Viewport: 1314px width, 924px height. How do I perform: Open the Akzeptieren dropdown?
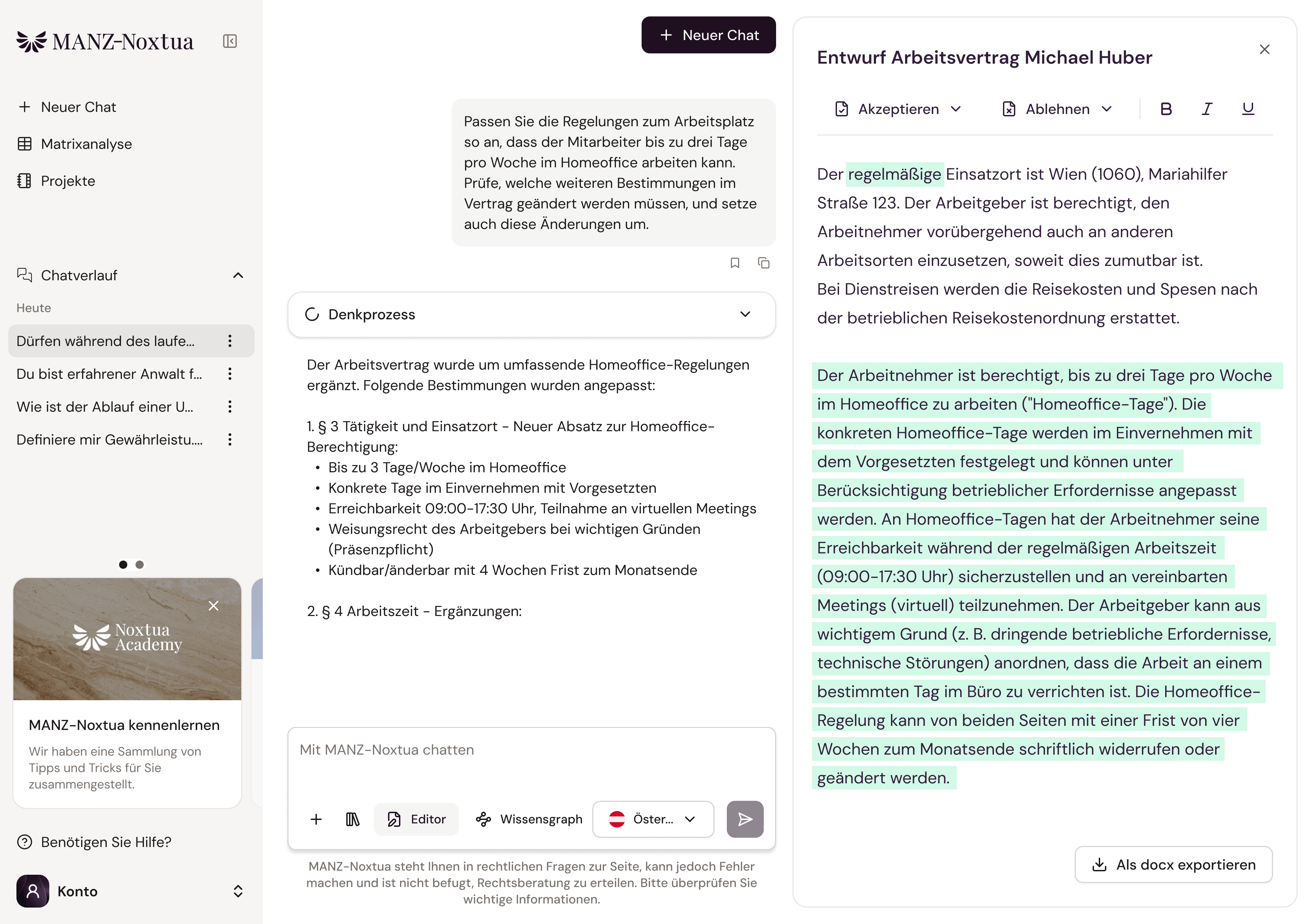898,109
